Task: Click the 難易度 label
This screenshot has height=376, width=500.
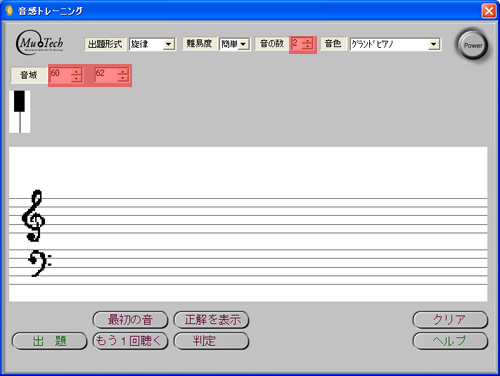Action: click(x=199, y=43)
